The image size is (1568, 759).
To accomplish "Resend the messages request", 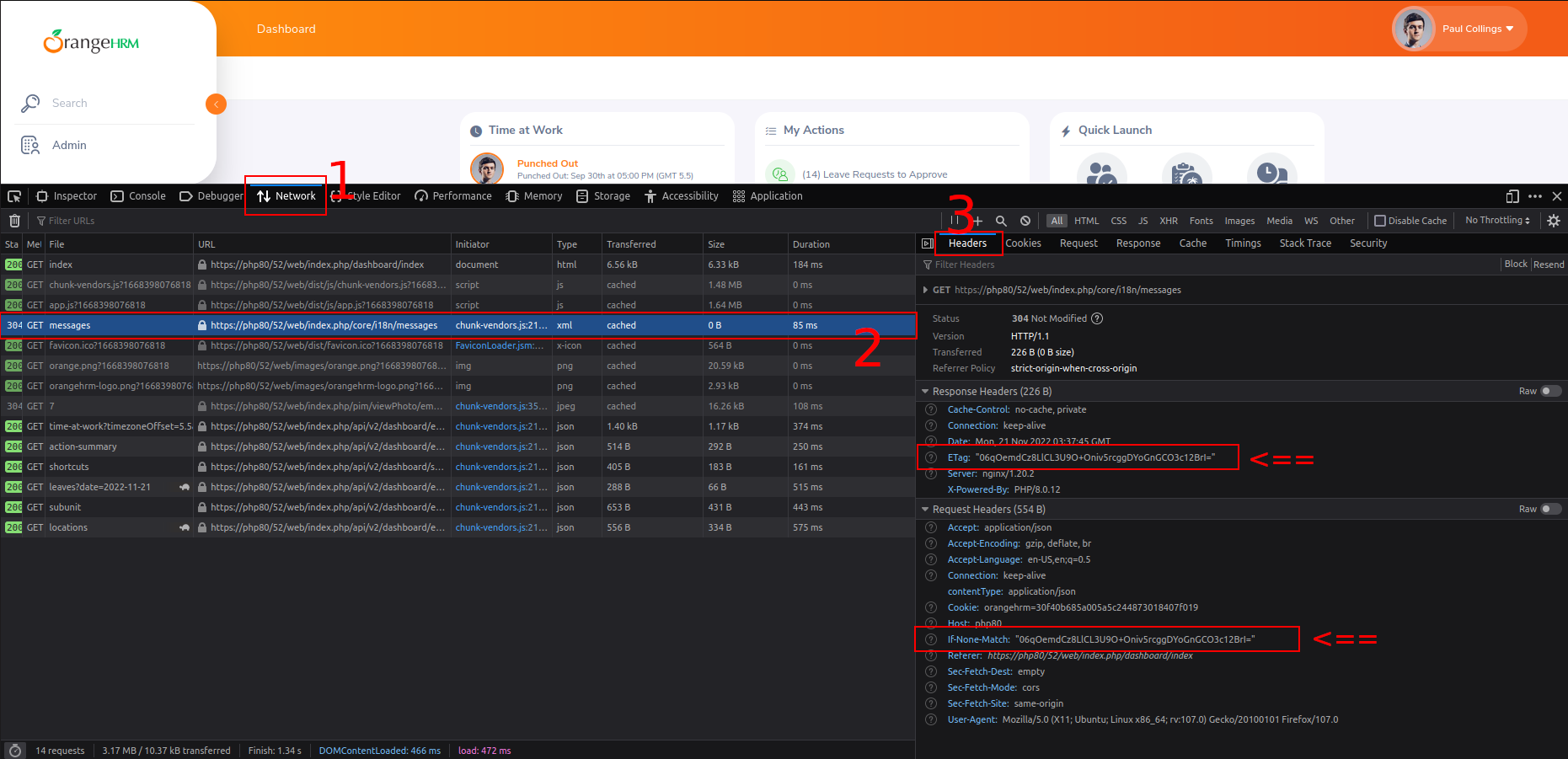I will tap(1549, 264).
